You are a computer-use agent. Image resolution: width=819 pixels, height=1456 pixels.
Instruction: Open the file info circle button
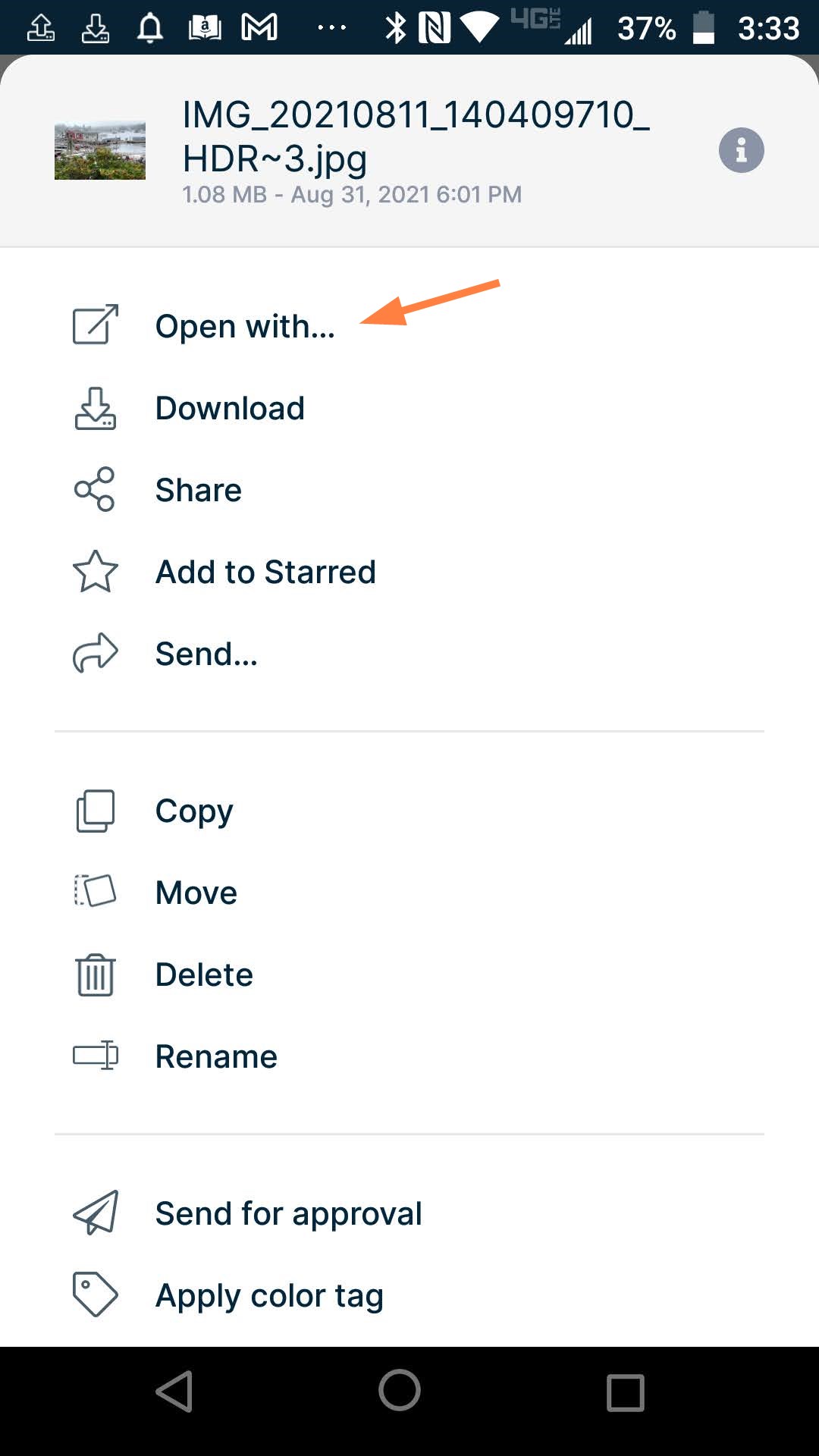click(741, 149)
